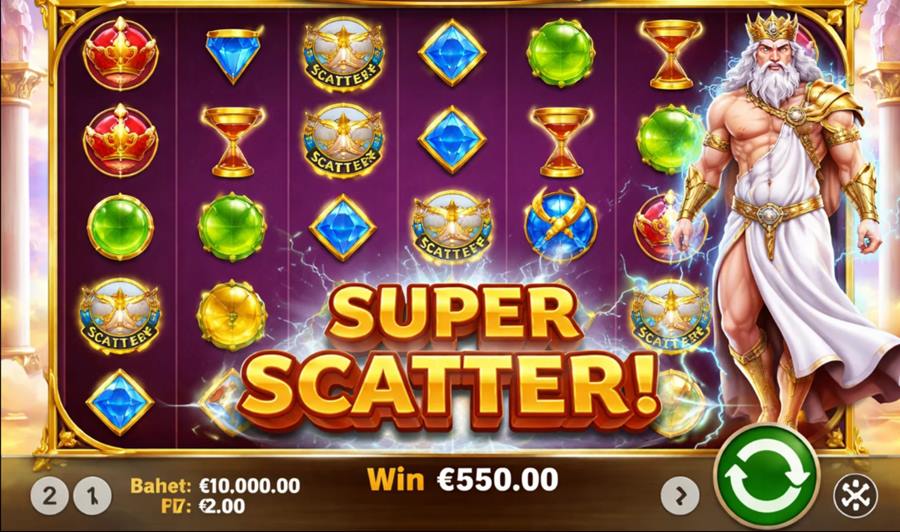Open the crossed-tools settings icon

pyautogui.click(x=855, y=495)
